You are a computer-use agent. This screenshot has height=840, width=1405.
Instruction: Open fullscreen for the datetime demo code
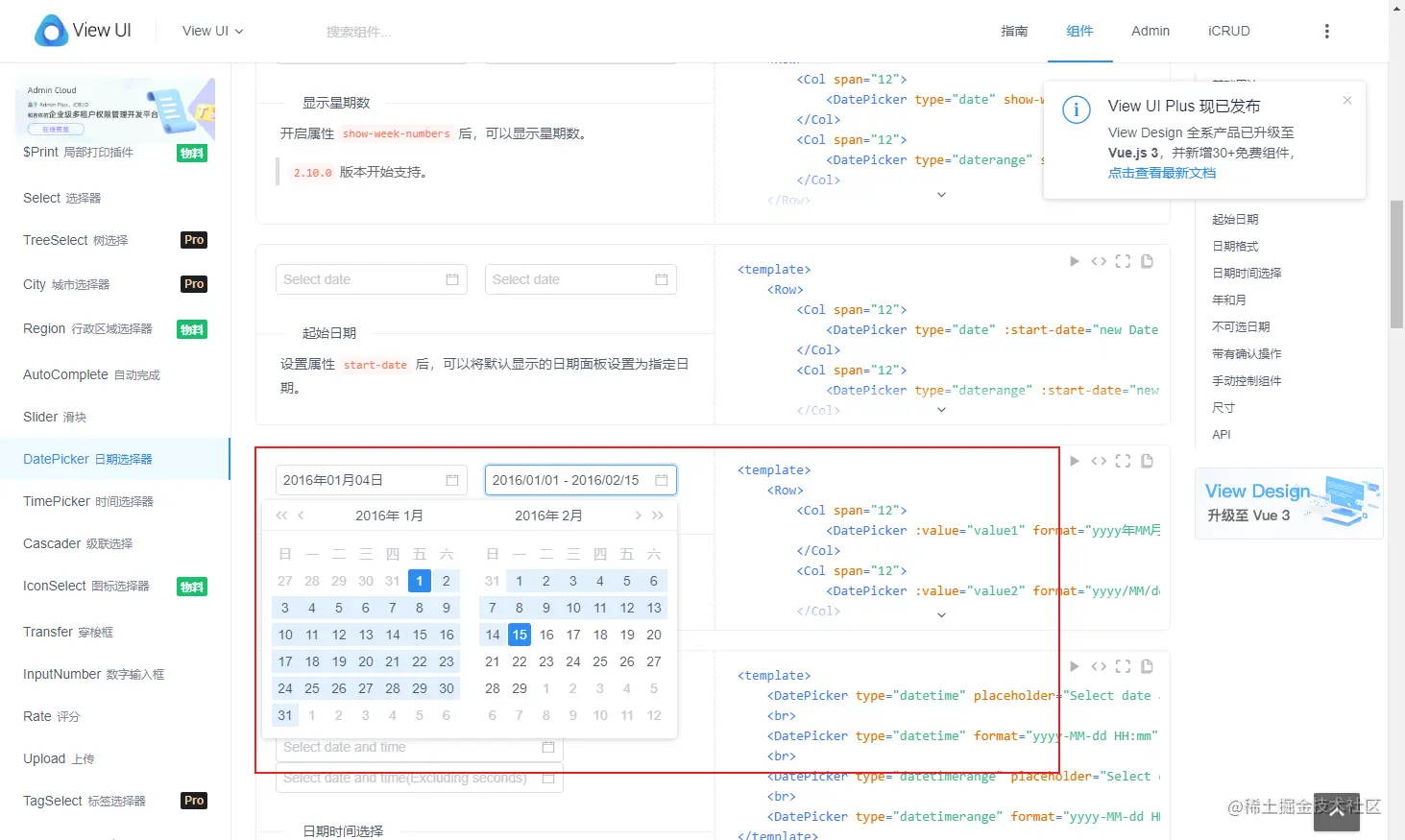pyautogui.click(x=1123, y=666)
